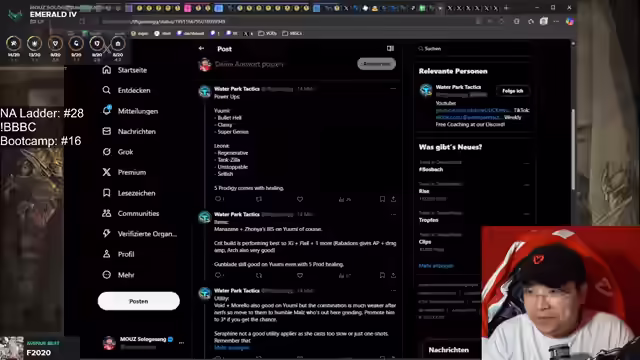
Task: Open options dots for Rise trend
Action: 526,185
